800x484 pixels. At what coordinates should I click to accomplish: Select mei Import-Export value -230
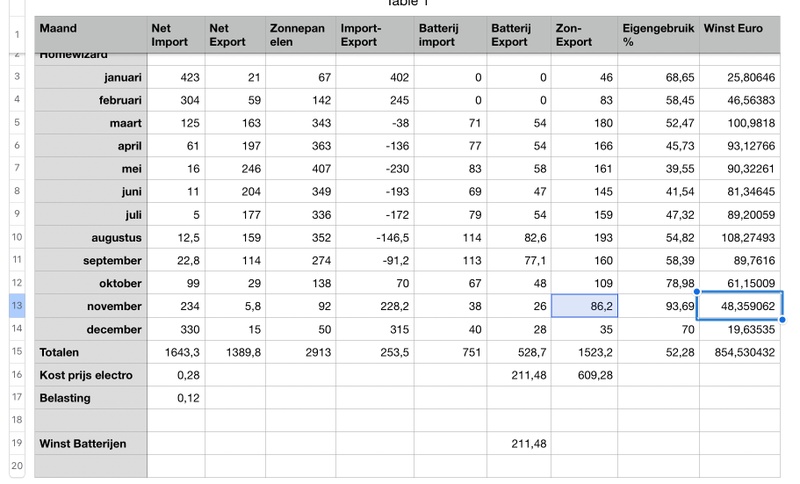point(375,168)
